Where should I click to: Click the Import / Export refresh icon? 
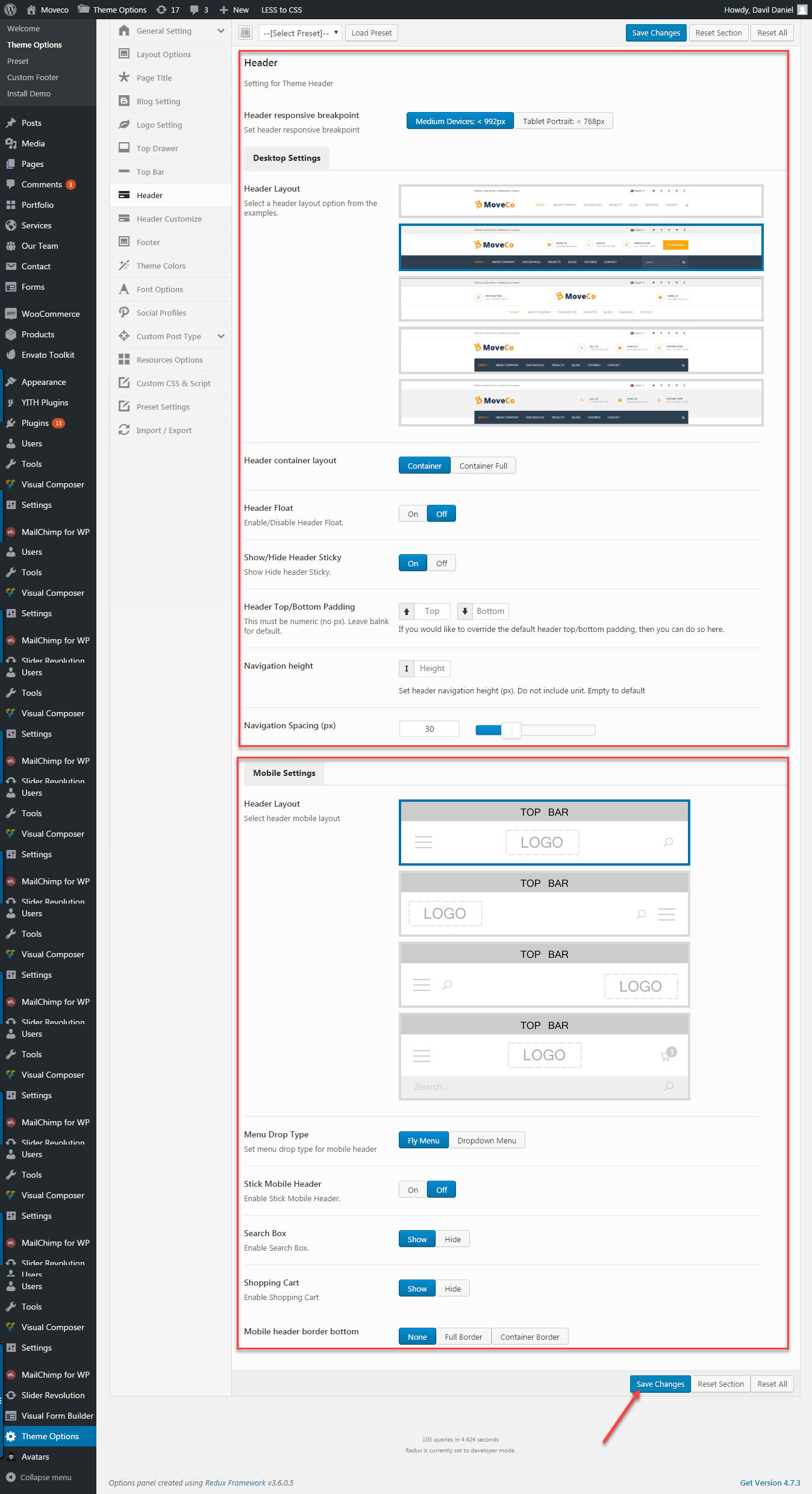pos(124,430)
